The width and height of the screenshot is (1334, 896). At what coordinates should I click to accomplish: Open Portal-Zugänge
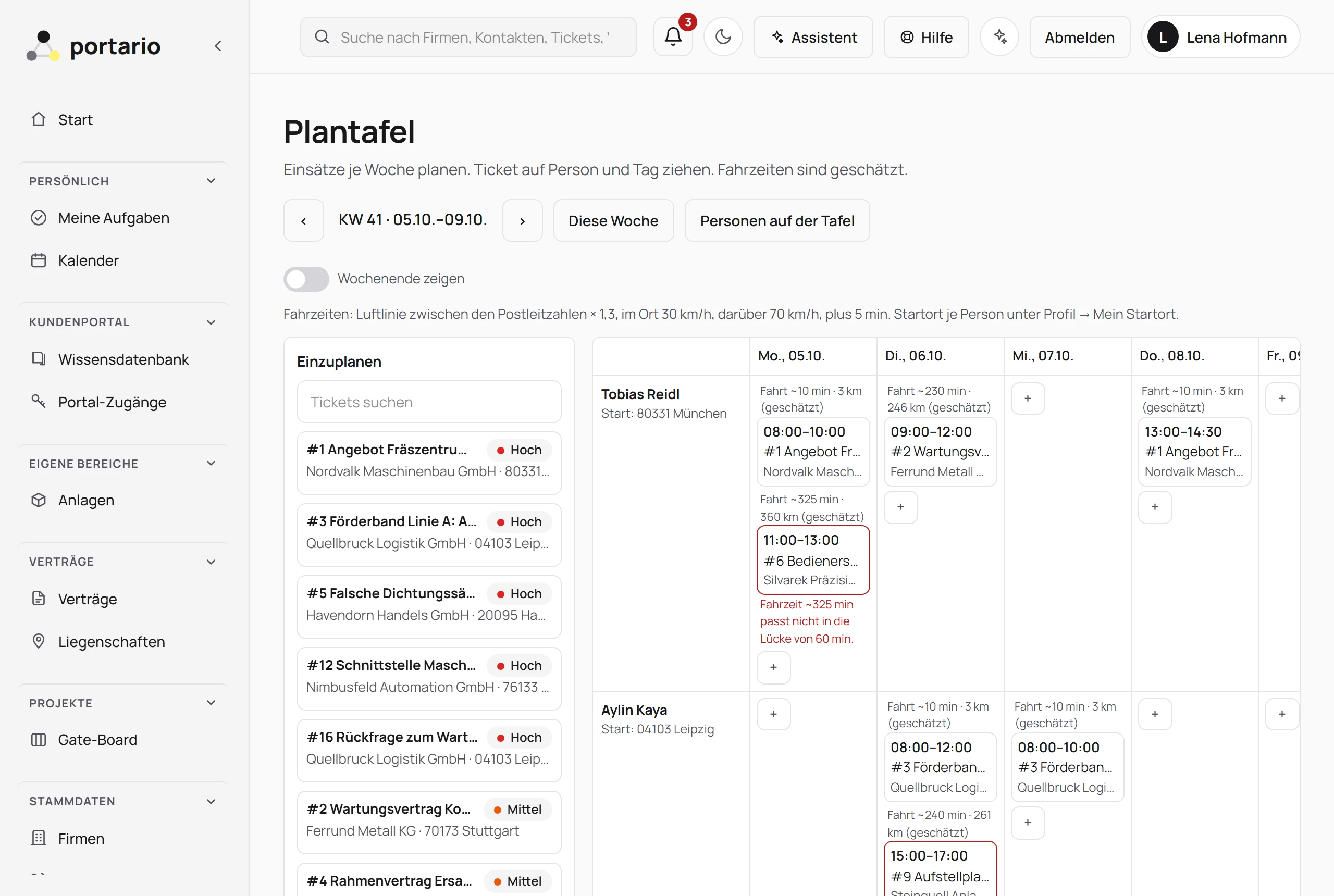pos(124,402)
